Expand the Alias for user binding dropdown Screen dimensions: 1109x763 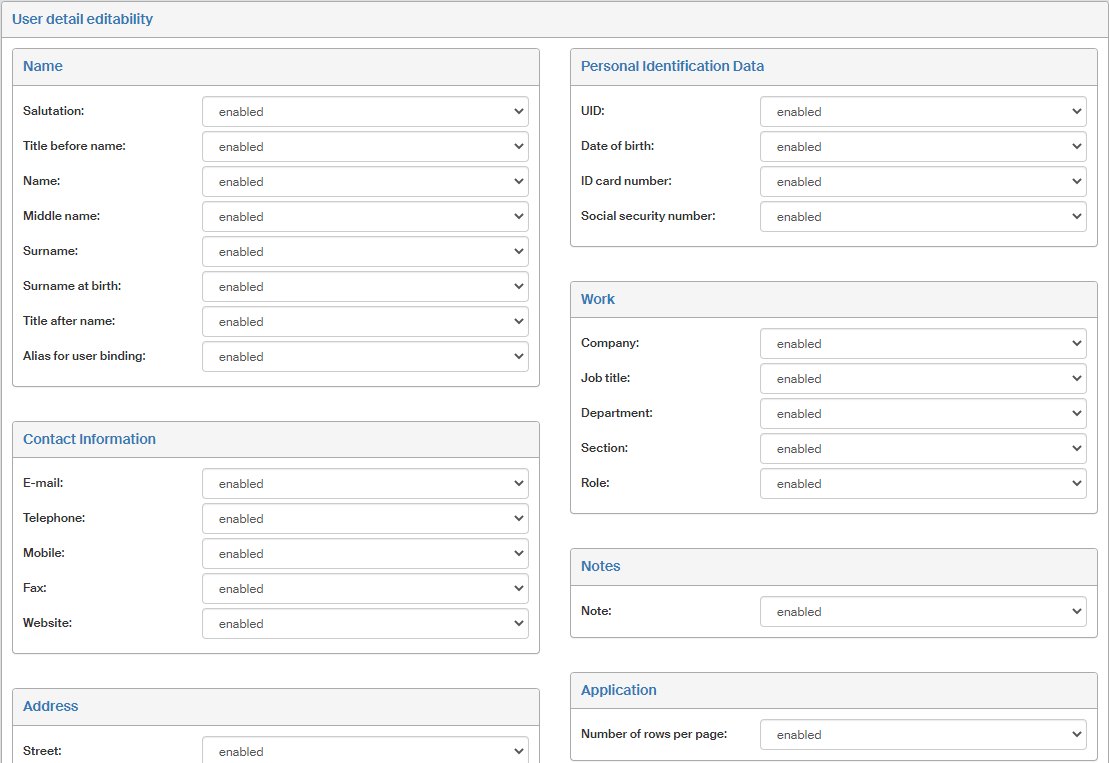(365, 357)
